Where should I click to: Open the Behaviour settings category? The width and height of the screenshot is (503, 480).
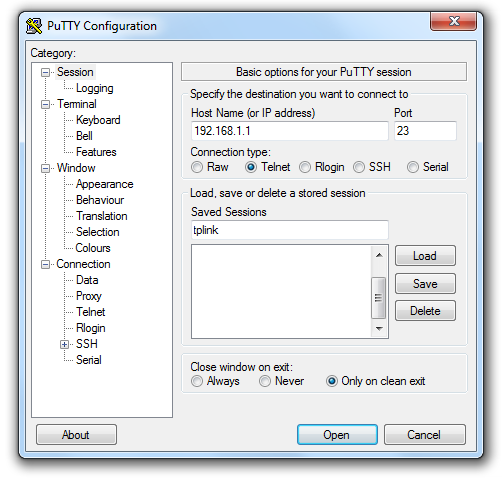100,200
